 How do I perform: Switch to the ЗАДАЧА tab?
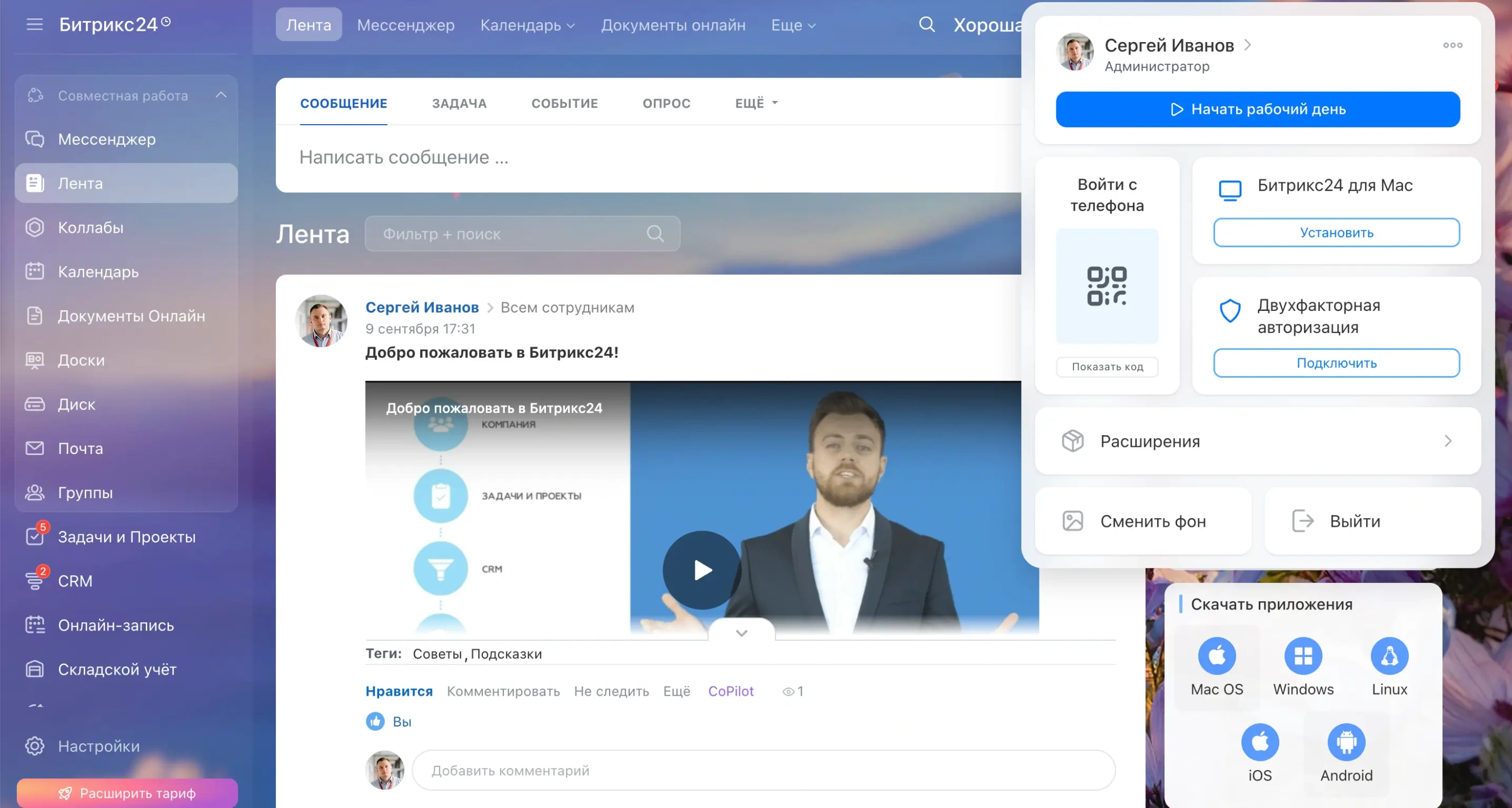click(x=459, y=103)
